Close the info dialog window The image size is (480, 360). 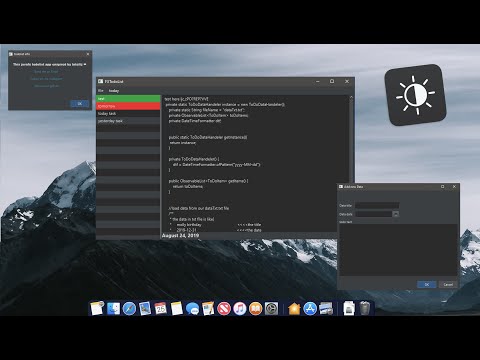point(88,54)
